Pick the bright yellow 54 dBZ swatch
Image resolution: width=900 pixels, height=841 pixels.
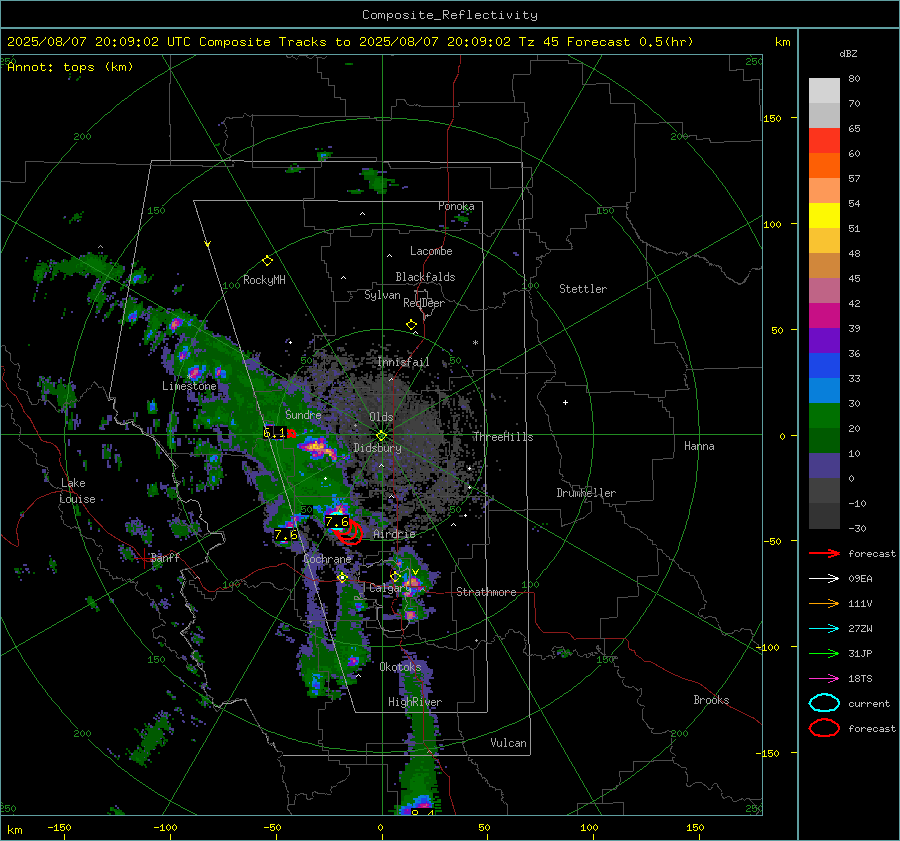click(x=824, y=215)
